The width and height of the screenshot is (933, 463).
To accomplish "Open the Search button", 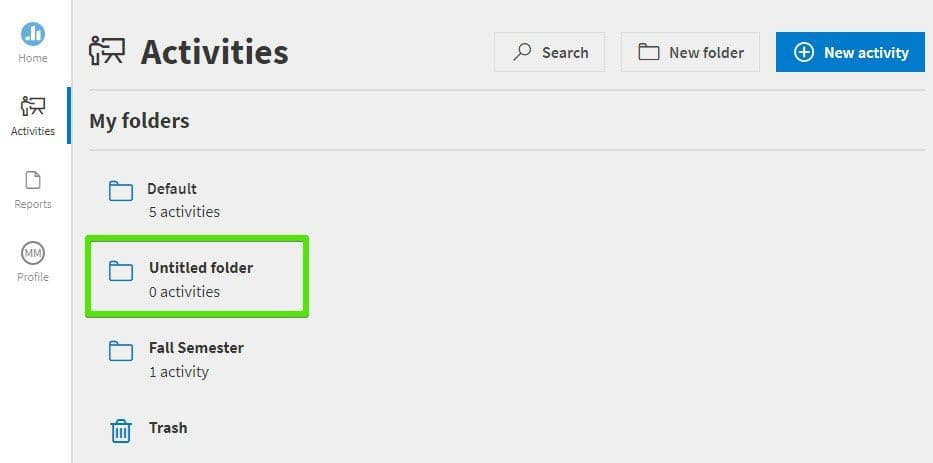I will coord(549,52).
